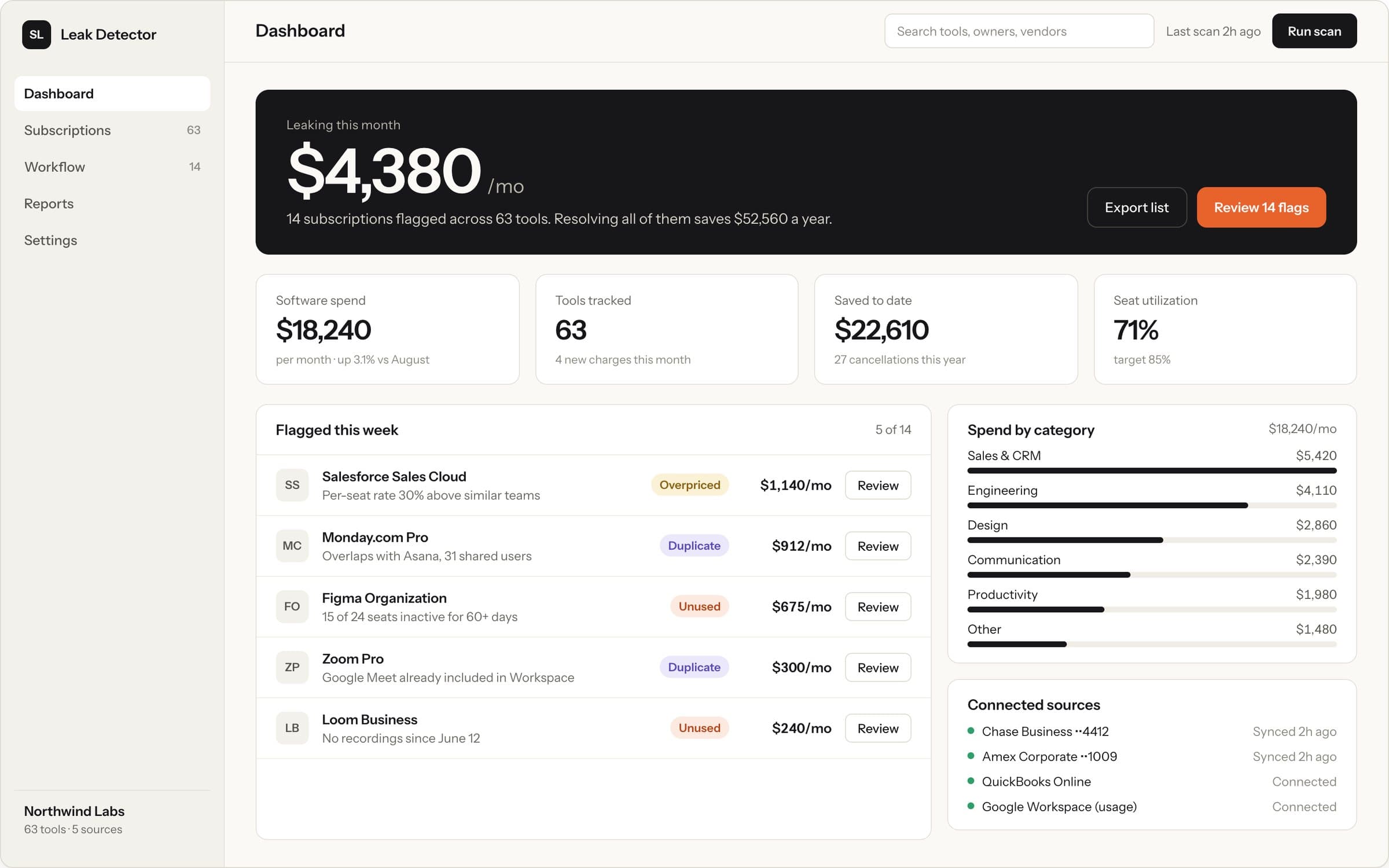This screenshot has width=1389, height=868.
Task: Select the Figma Organization title
Action: (x=384, y=598)
